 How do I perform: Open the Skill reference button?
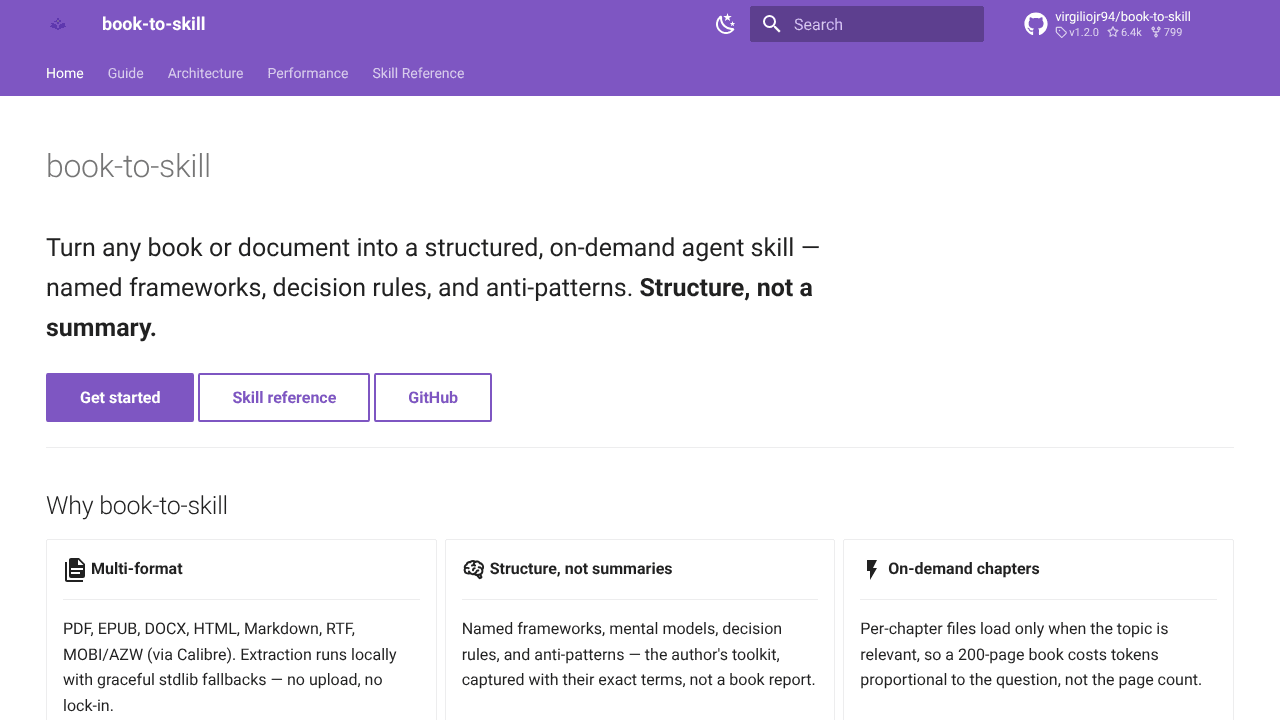pos(284,397)
